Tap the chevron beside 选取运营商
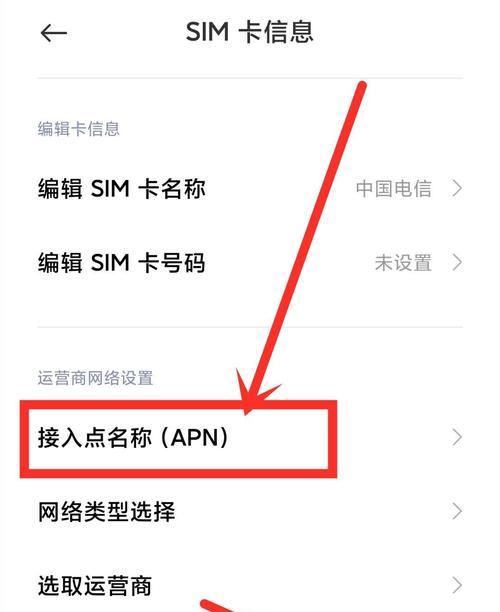Viewport: 500px width, 612px height. pyautogui.click(x=457, y=585)
